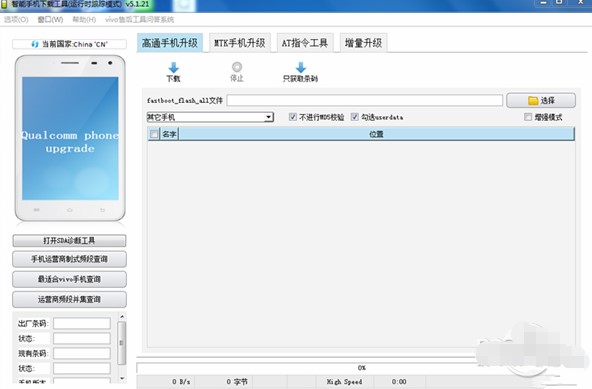Click the 位置 column header
This screenshot has height=389, width=592.
click(x=376, y=134)
